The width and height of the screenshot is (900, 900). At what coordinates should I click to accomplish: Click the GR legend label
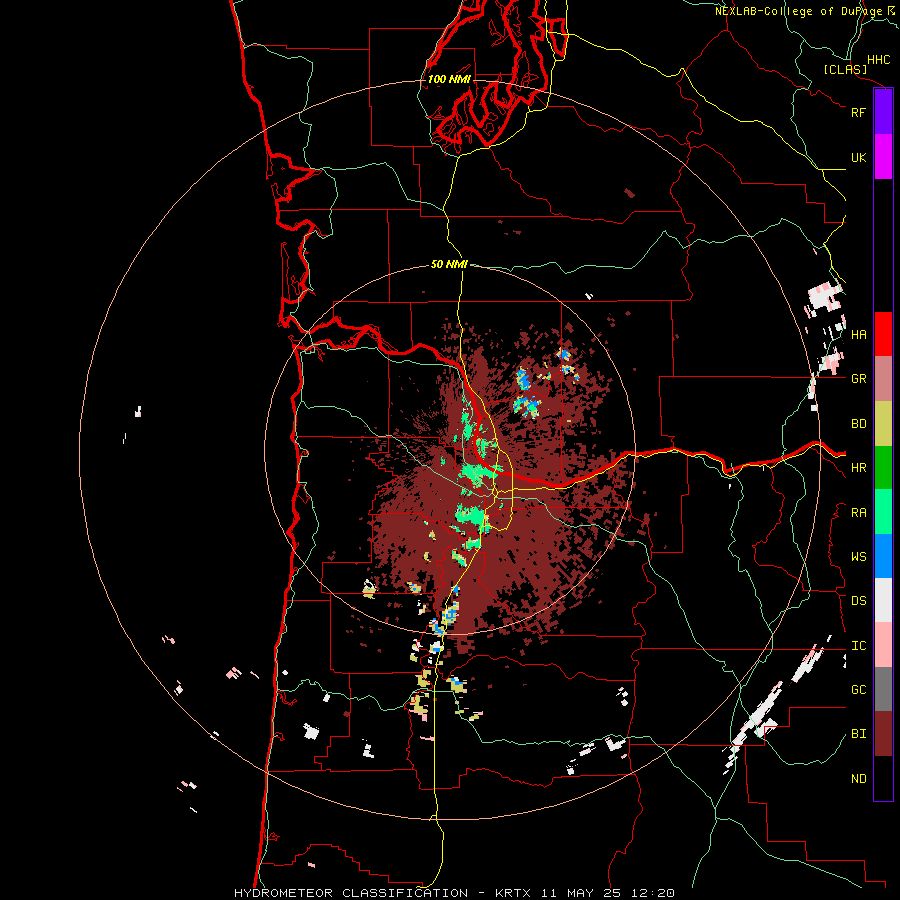[858, 379]
